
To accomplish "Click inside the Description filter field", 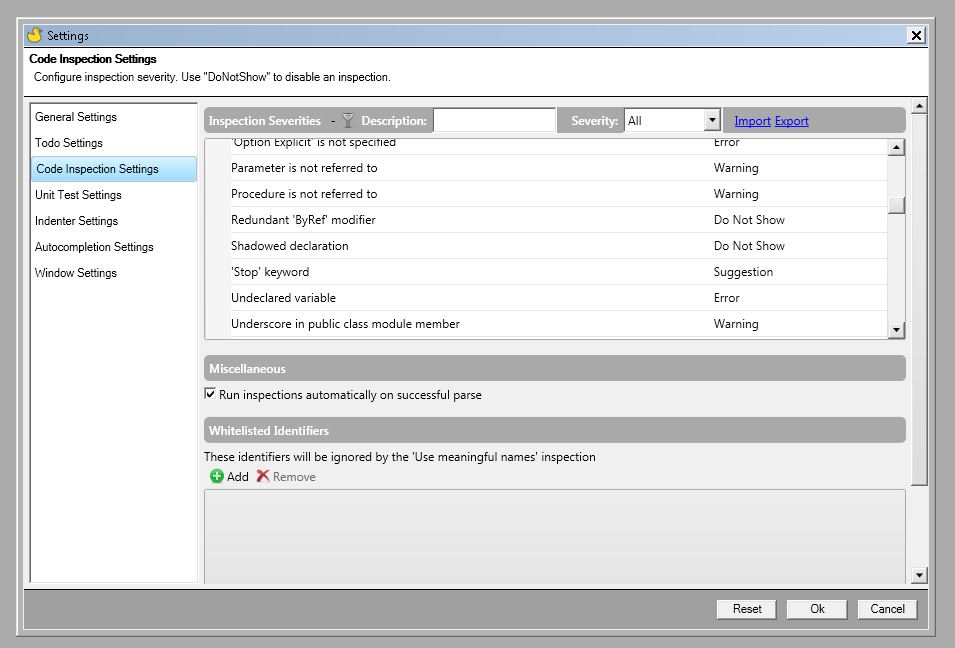I will (x=495, y=120).
